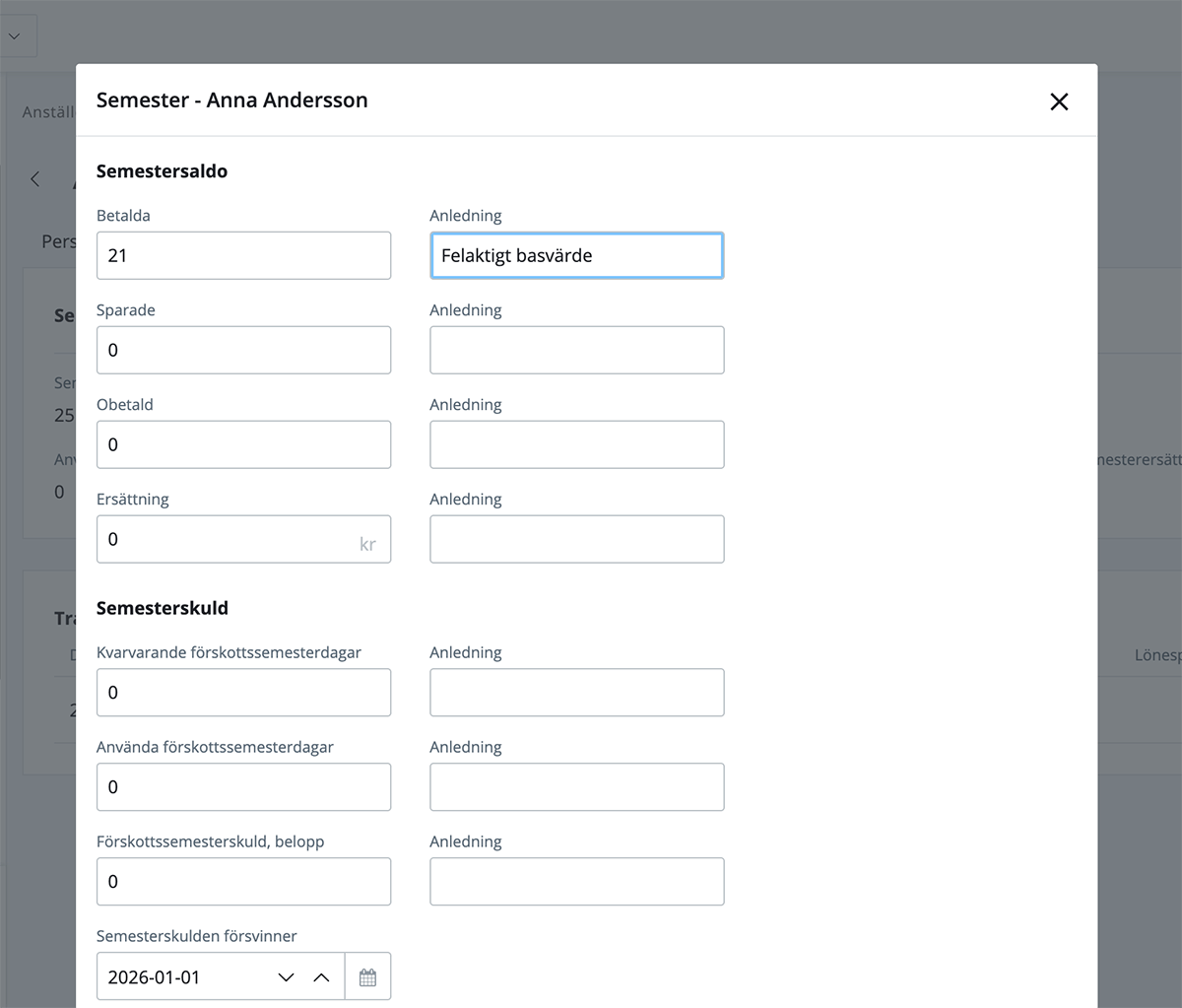Screen dimensions: 1182x1008
Task: Select the Anledning field beside Kvarvarande förskottssemesterdagar
Action: pos(576,693)
